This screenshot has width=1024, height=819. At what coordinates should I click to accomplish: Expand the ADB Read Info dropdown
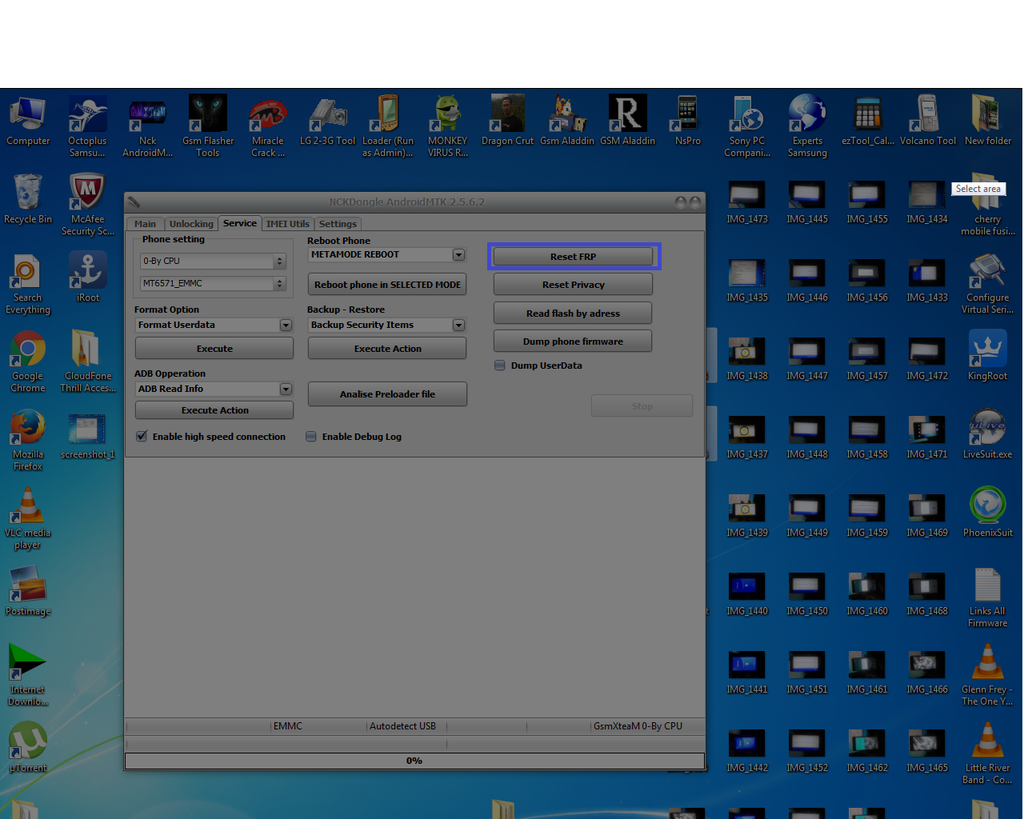pos(285,389)
